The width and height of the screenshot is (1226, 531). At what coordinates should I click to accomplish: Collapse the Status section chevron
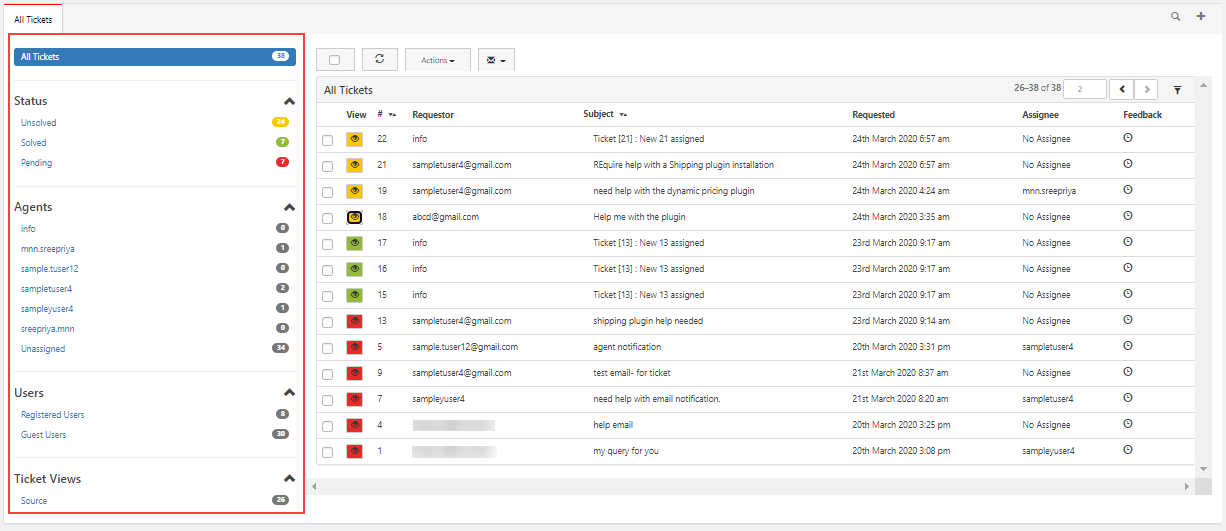point(289,101)
